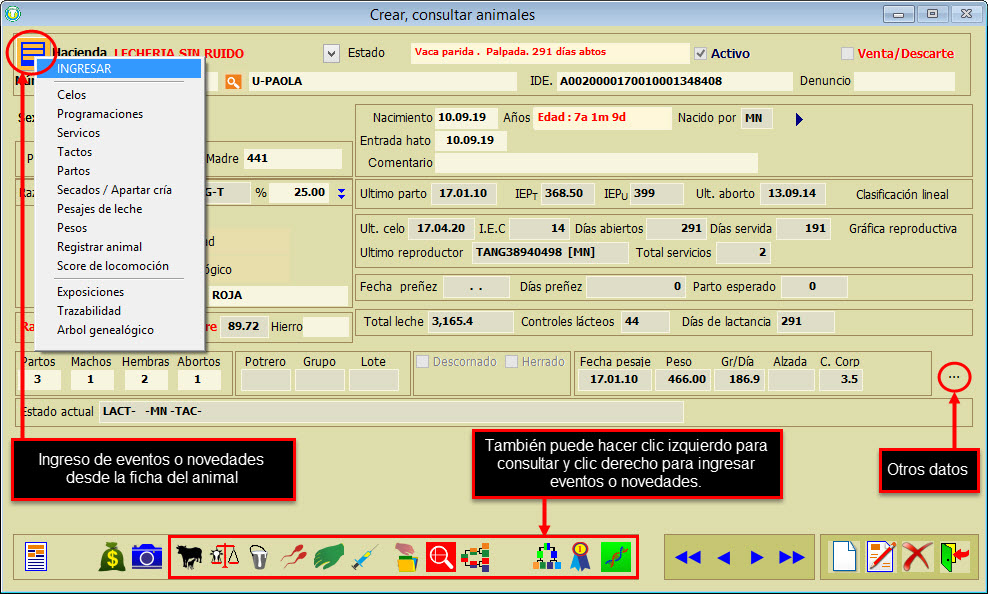Select Pesajes de leche from menu
Viewport: 988px width, 594px height.
pyautogui.click(x=99, y=209)
